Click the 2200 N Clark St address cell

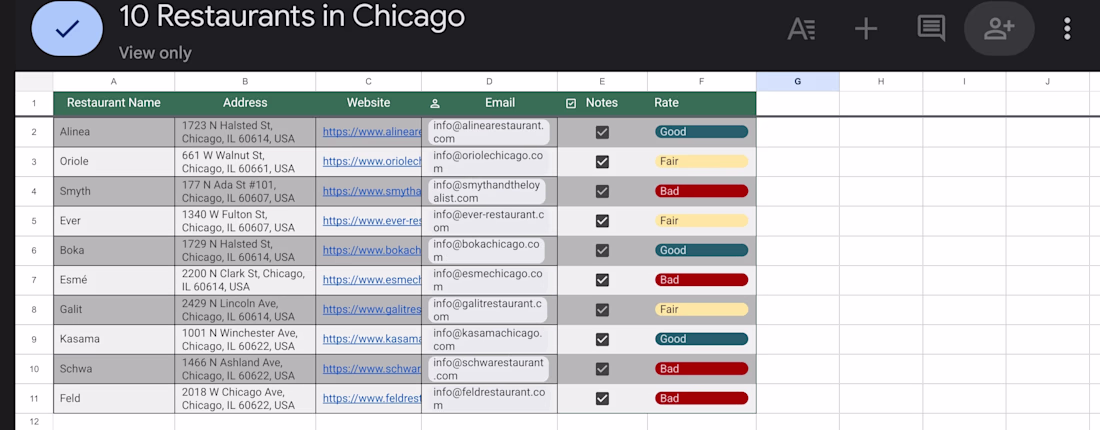tap(245, 280)
